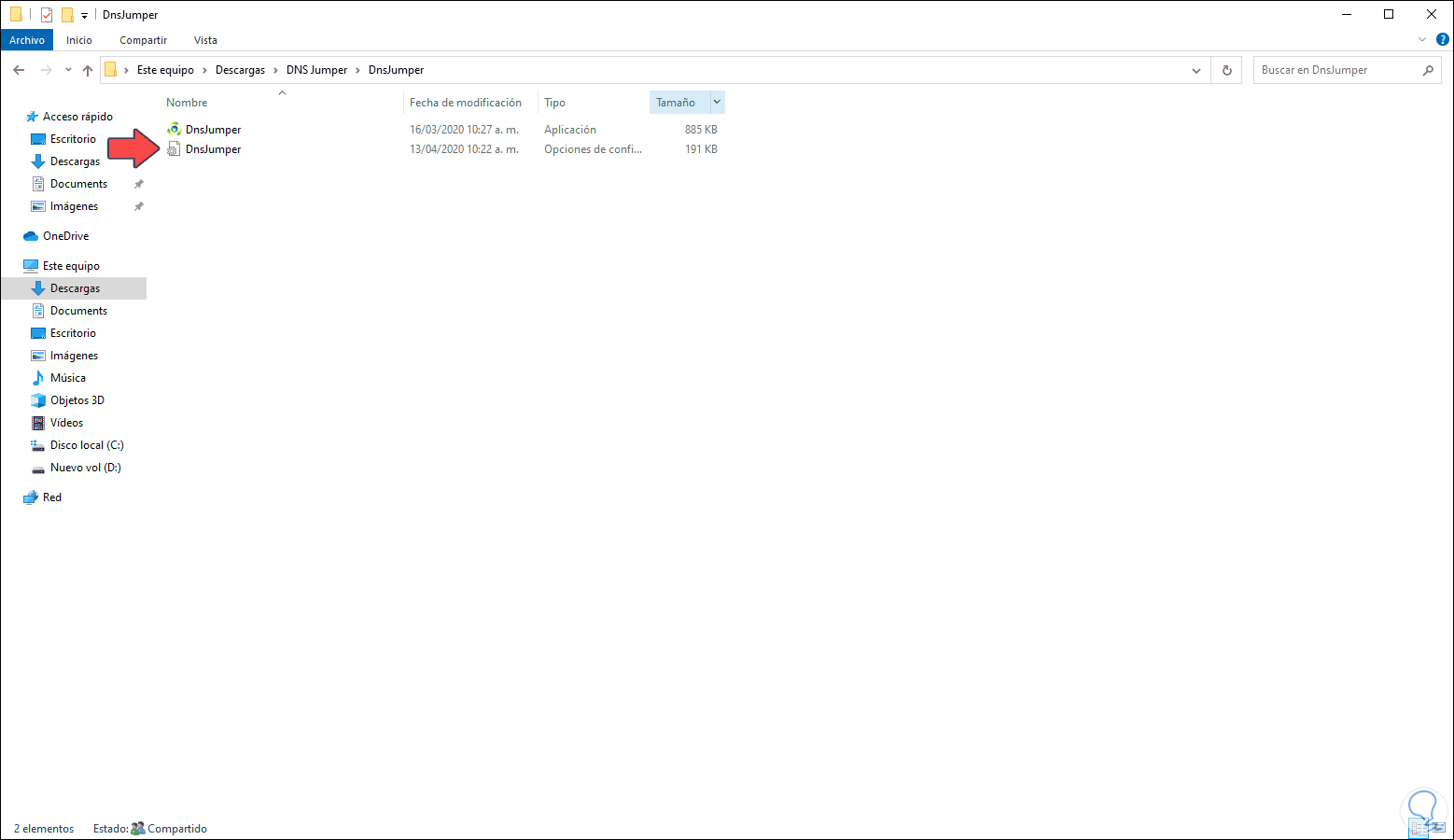Click the Aplicación type cell
The height and width of the screenshot is (840, 1454).
[570, 130]
